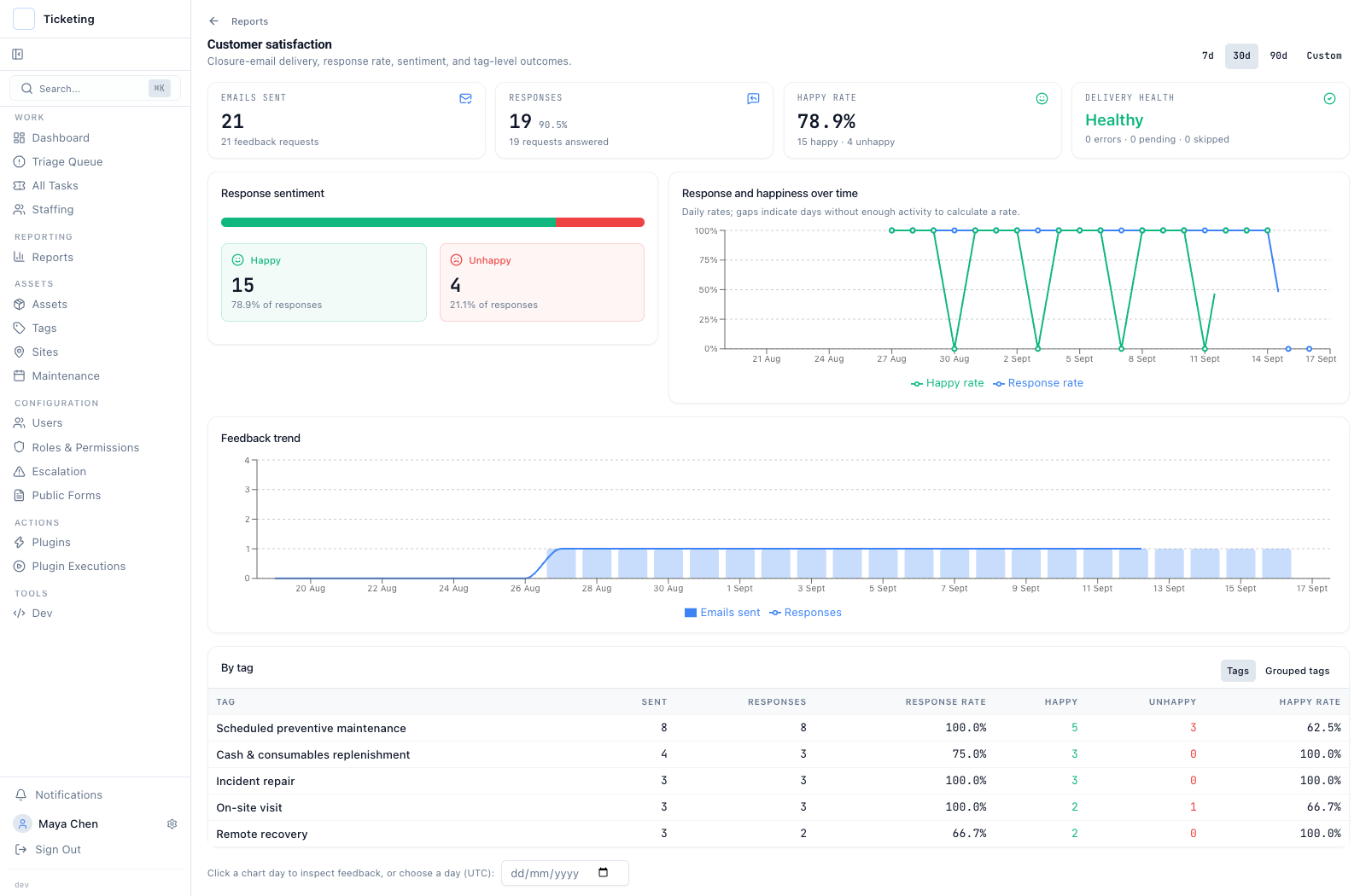
Task: Click the All Tasks ticket icon
Action: coord(20,186)
